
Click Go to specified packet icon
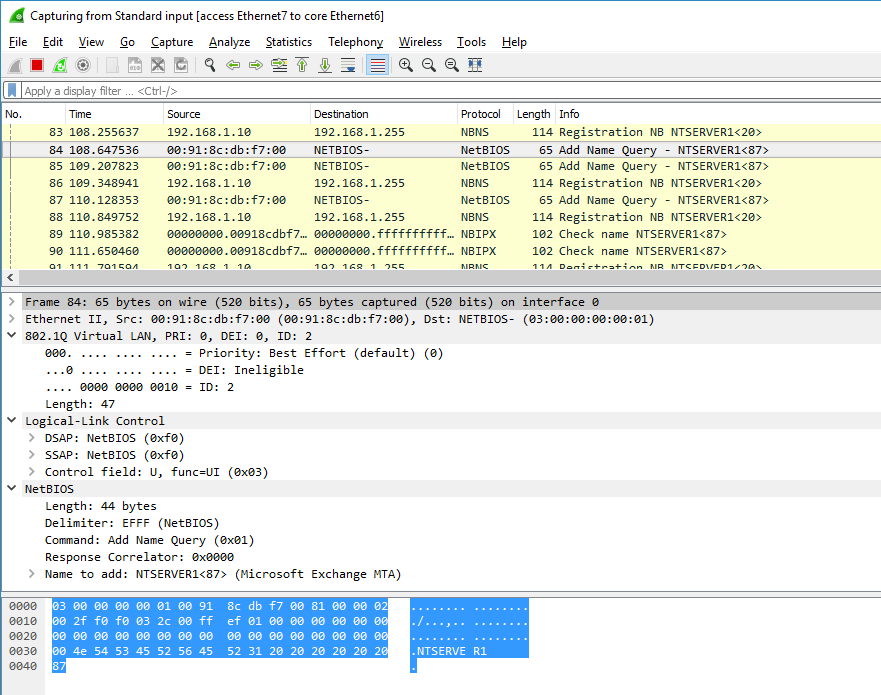click(x=279, y=65)
